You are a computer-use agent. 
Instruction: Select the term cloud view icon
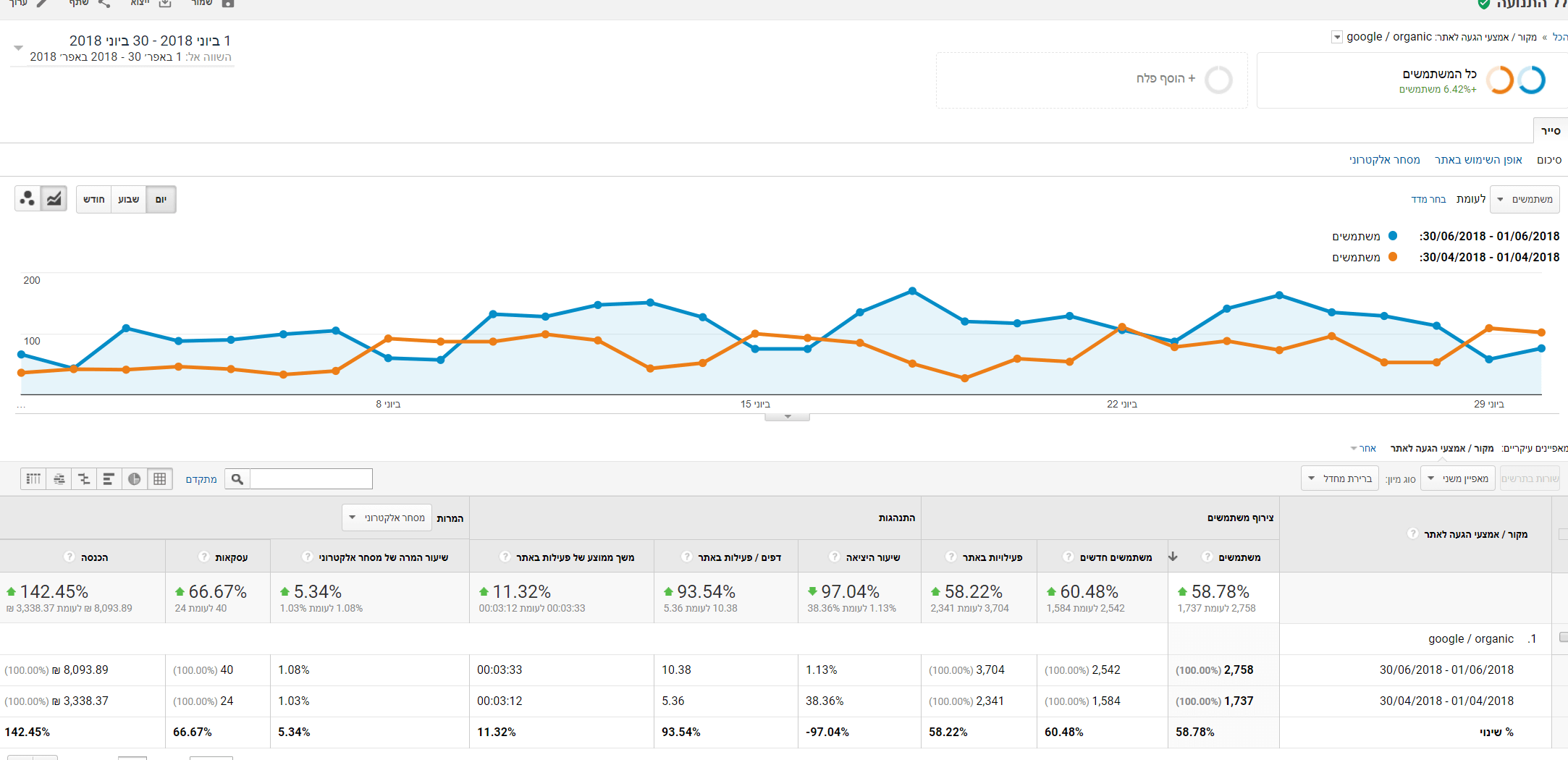pos(59,478)
